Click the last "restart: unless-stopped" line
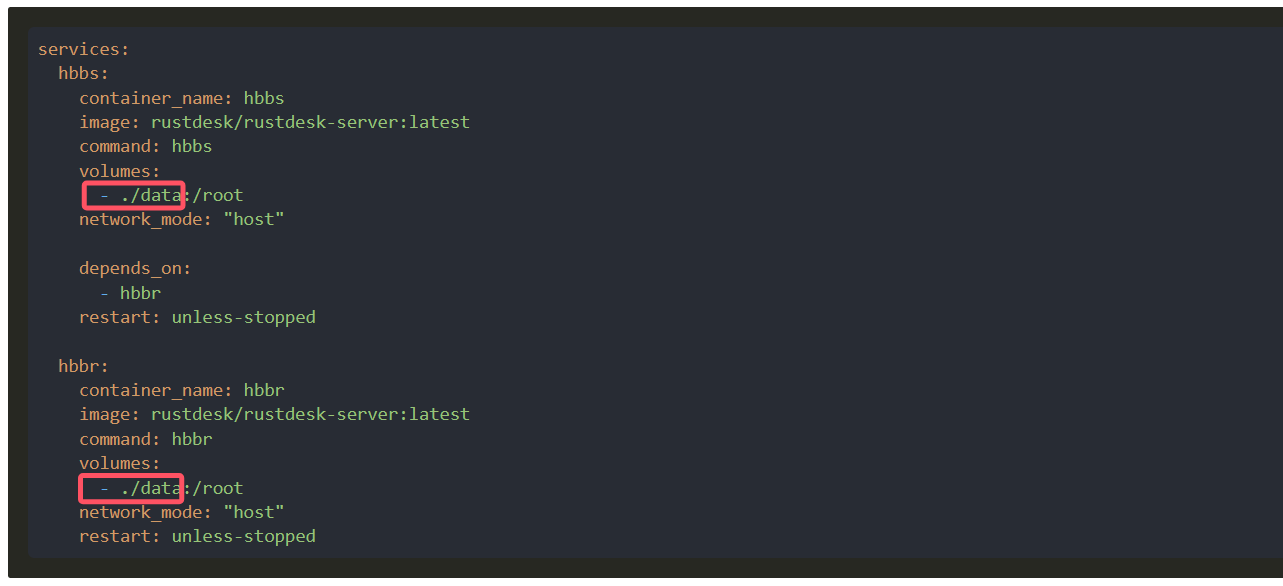This screenshot has height=586, width=1283. tap(198, 536)
